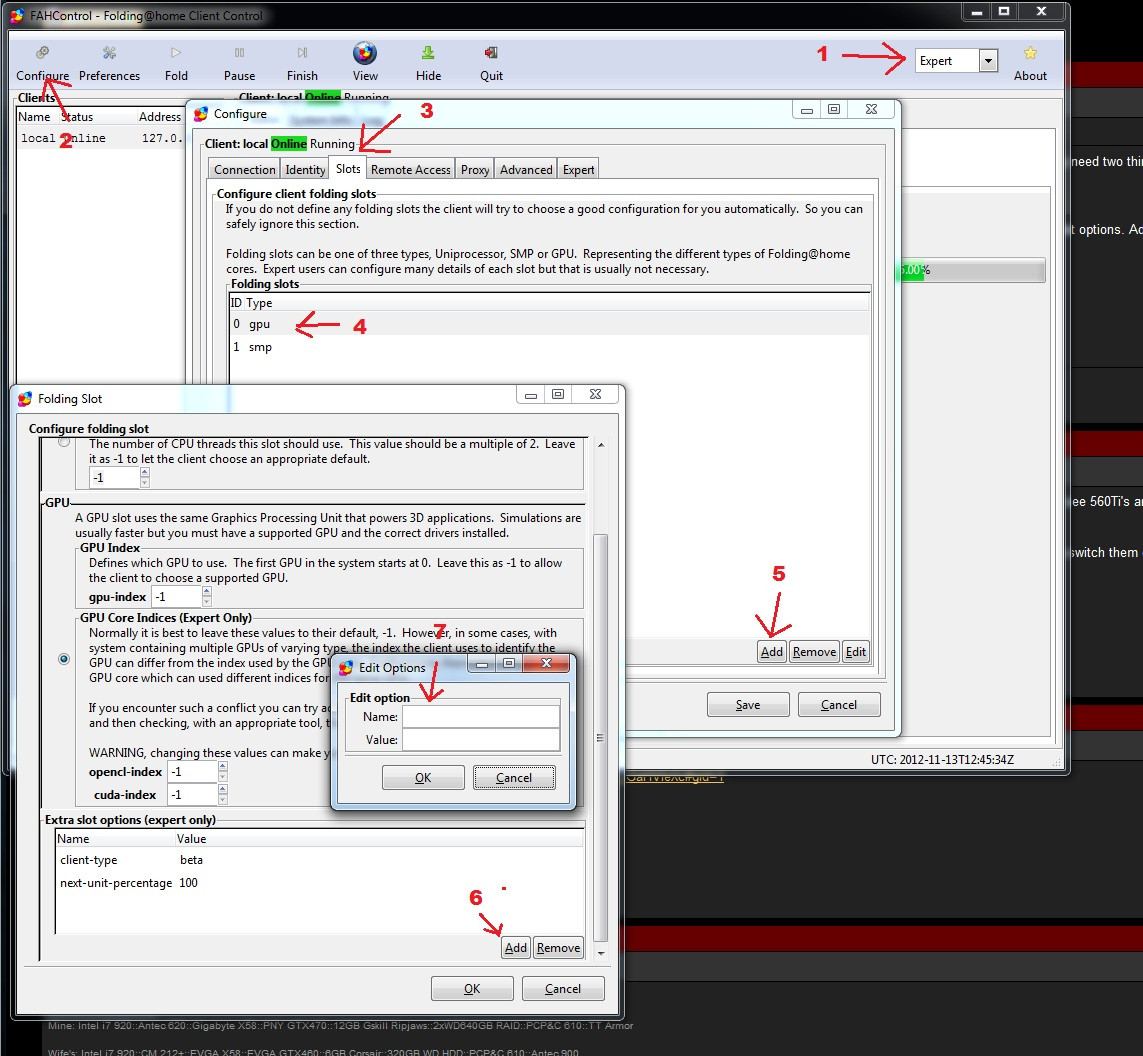Remove the selected extra slot option
Image resolution: width=1143 pixels, height=1056 pixels.
pos(558,947)
